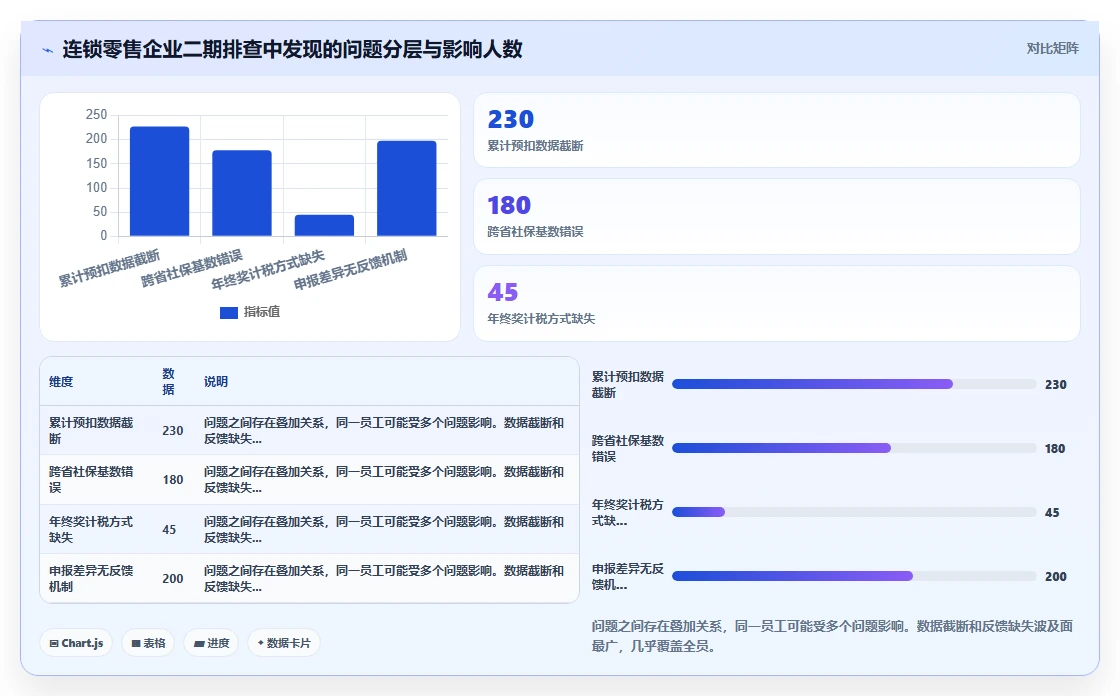Click the 数据 column header
The image size is (1120, 696).
coord(169,382)
